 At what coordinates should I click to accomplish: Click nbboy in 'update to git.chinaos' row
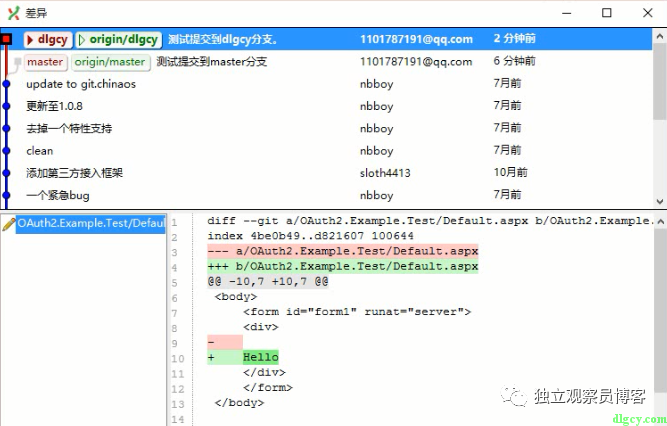pos(376,84)
